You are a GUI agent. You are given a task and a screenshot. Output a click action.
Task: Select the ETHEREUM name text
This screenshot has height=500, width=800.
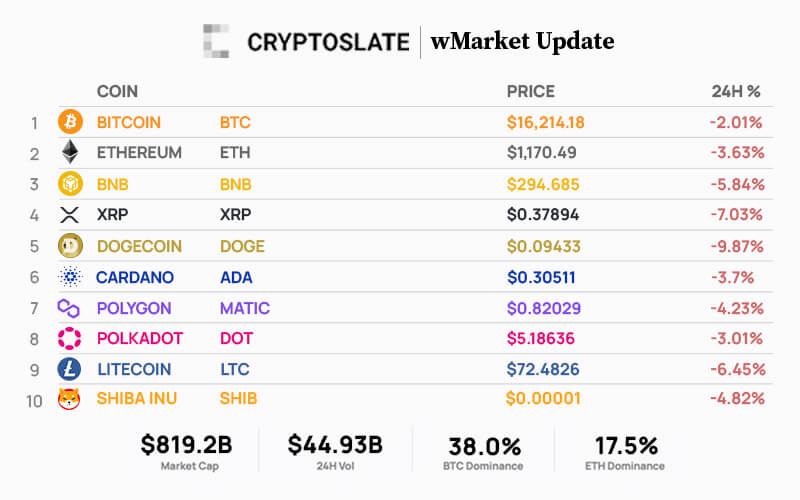click(x=139, y=153)
